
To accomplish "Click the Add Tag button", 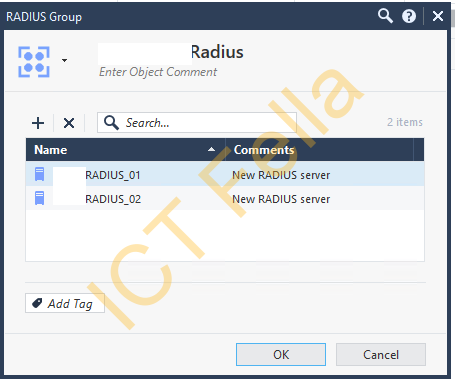I will click(x=65, y=303).
